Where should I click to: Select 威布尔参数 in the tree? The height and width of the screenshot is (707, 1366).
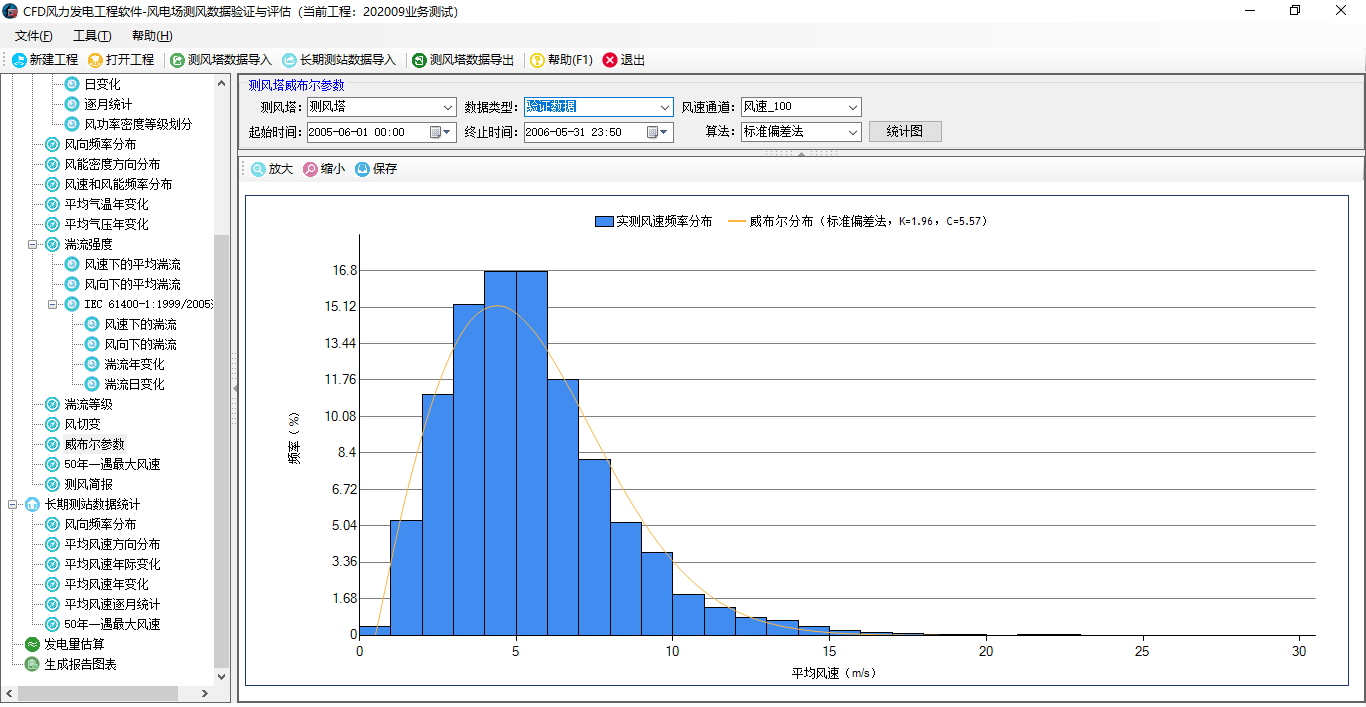click(95, 444)
